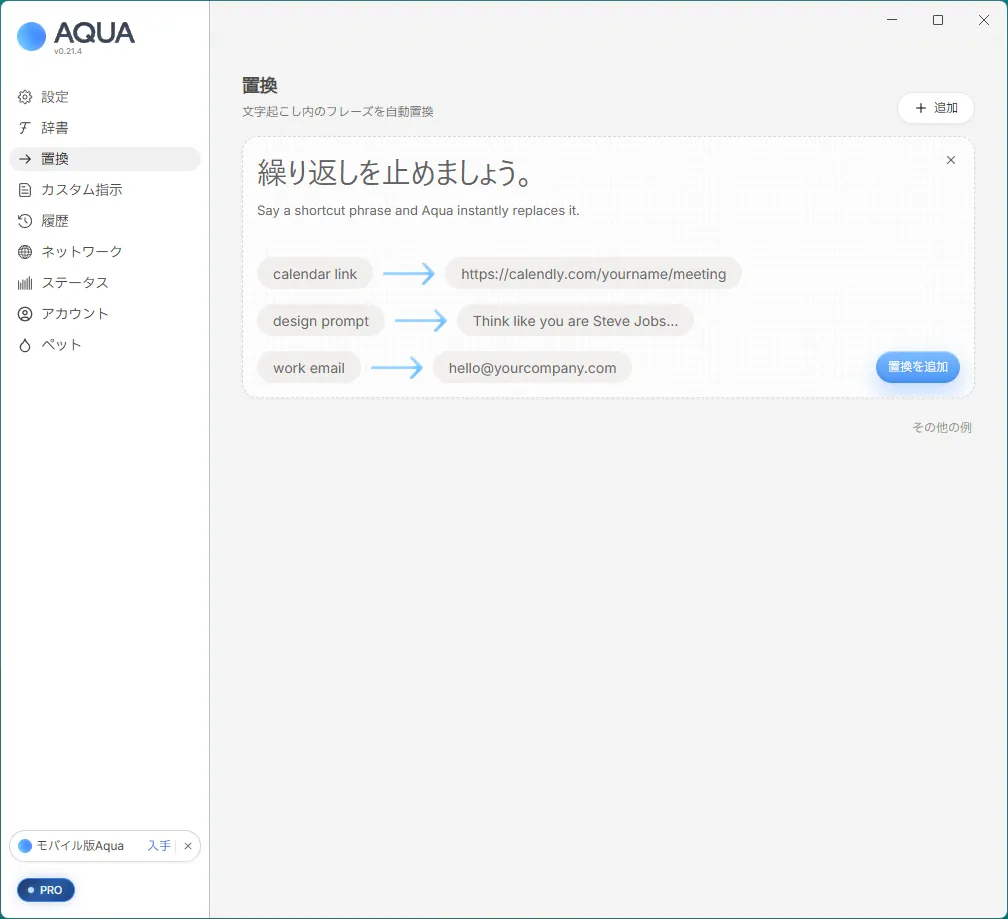Select the 置換 arrow icon in the sidebar
The width and height of the screenshot is (1008, 919).
tap(24, 159)
